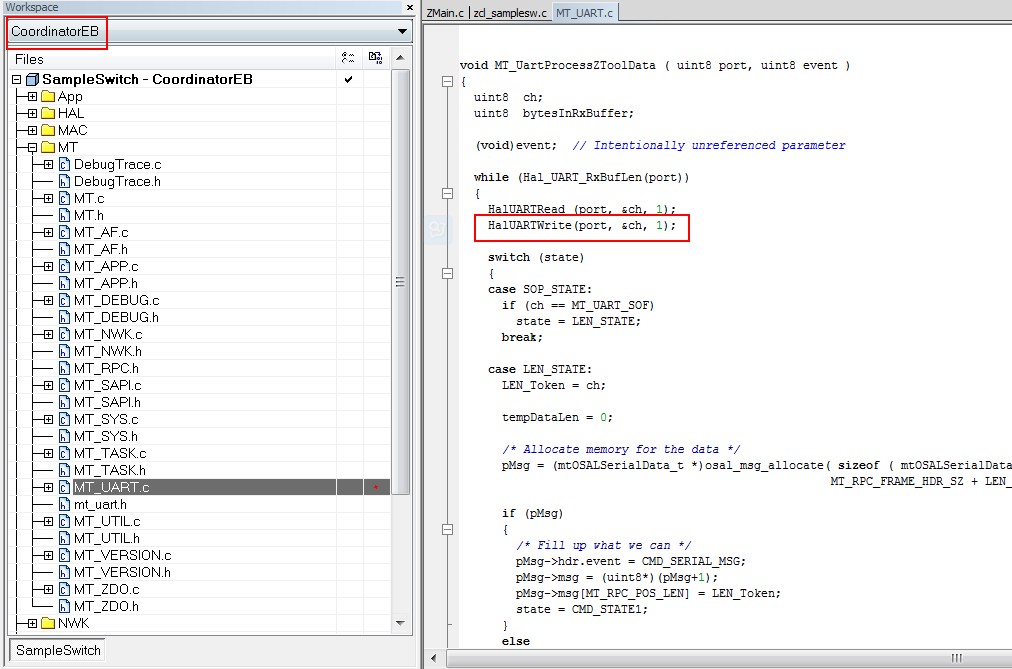Screen dimensions: 1012x669
Task: Click the MT_UTIL.c file icon
Action: 64,521
